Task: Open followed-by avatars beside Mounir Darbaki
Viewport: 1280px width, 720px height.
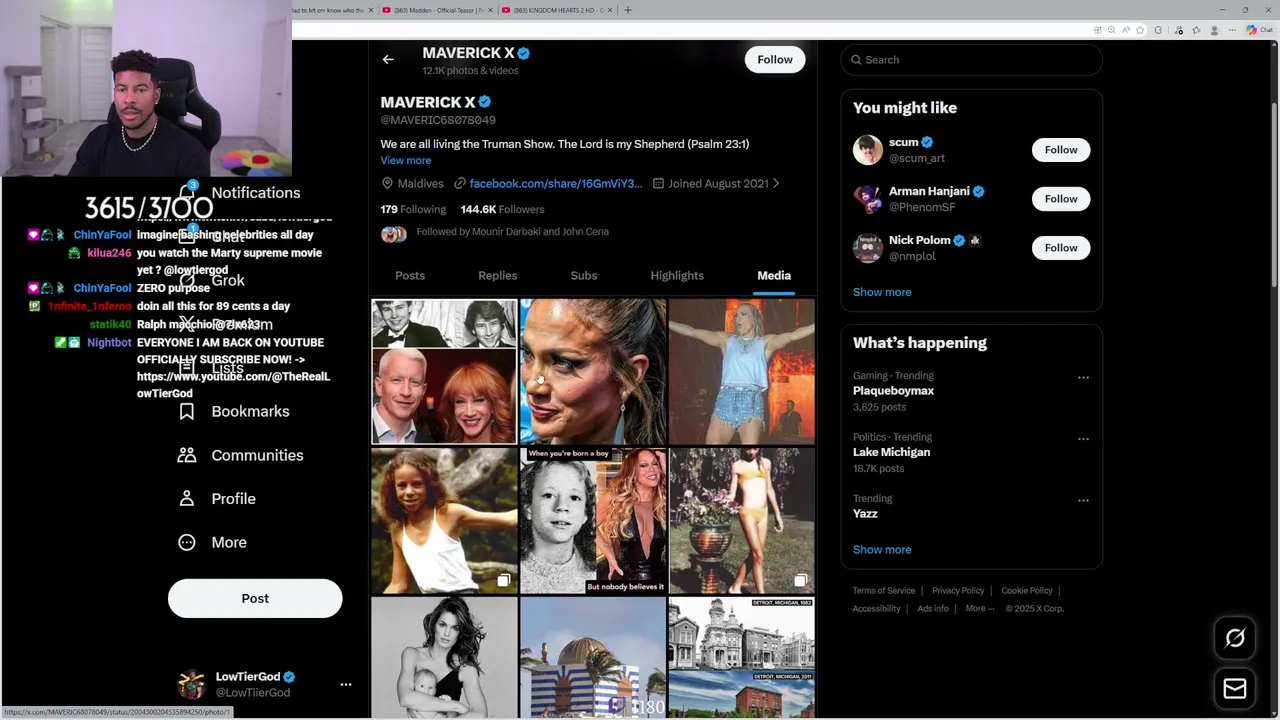Action: pyautogui.click(x=394, y=234)
